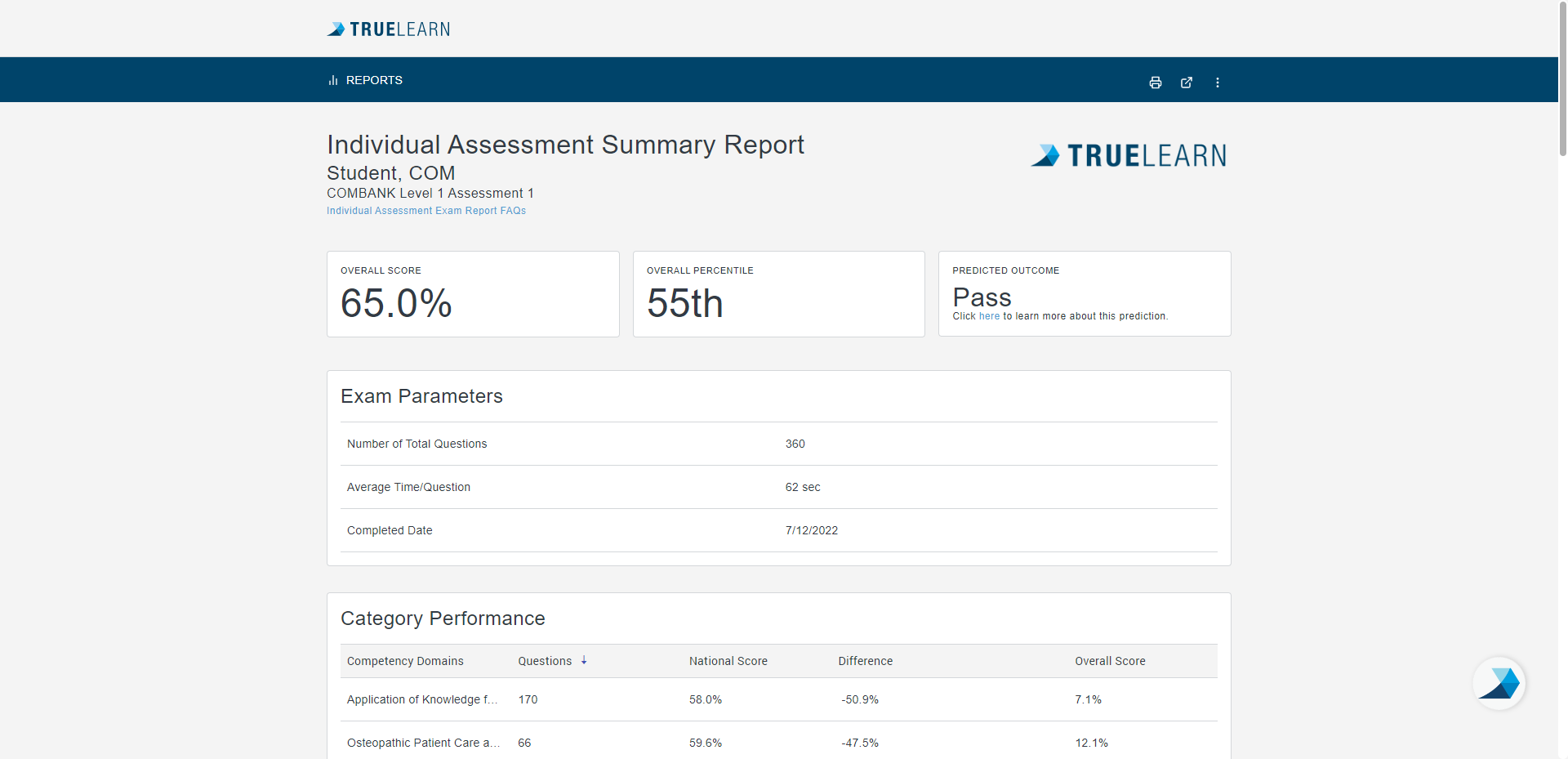Screen dimensions: 1568x759
Task: Click the floating TrueLearn chat button
Action: click(x=1499, y=683)
